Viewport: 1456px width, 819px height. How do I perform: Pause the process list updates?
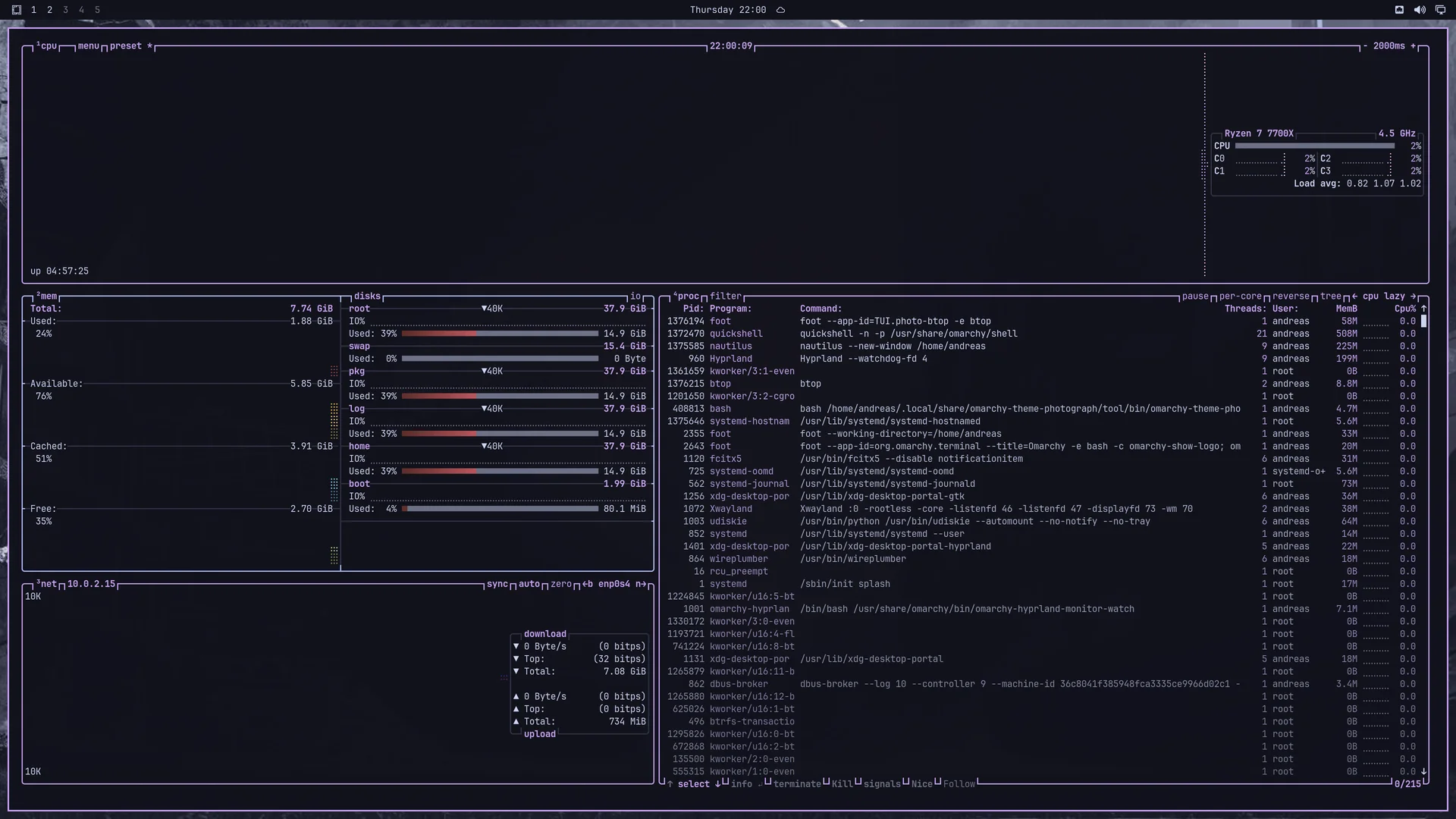pos(1195,297)
